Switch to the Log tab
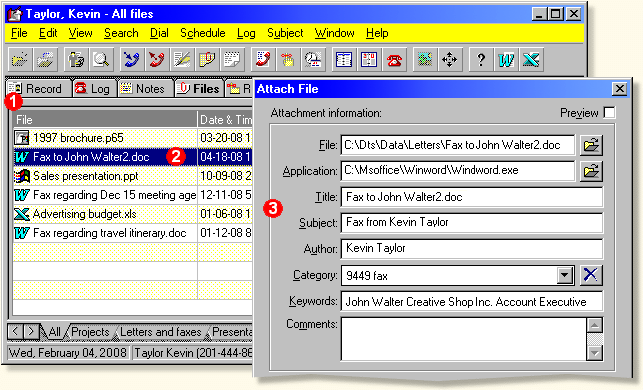Image resolution: width=643 pixels, height=390 pixels. click(x=94, y=89)
